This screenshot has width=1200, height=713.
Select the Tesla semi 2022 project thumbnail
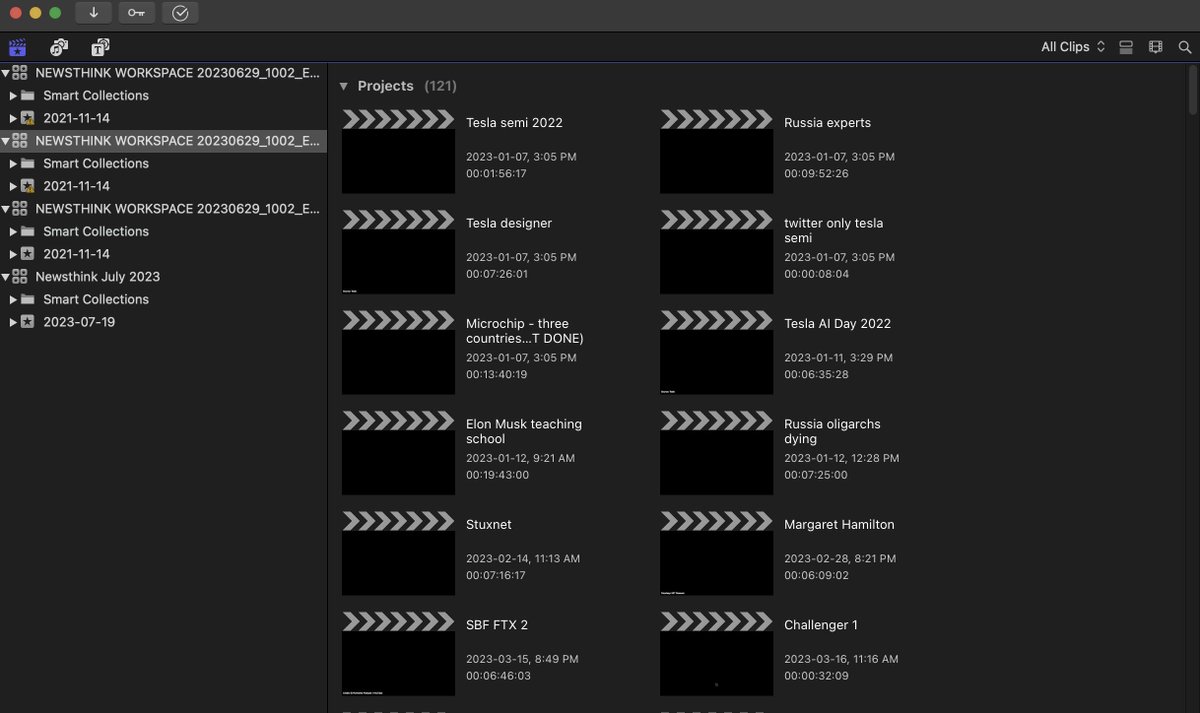pos(398,151)
